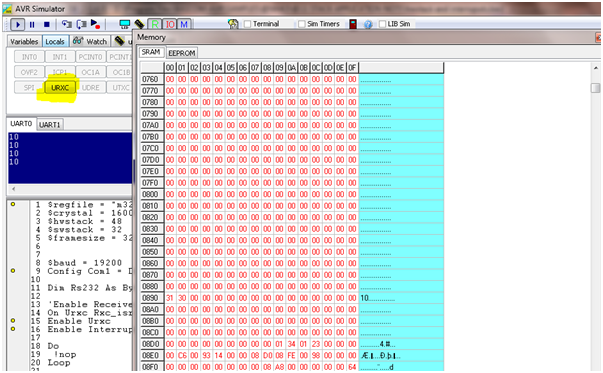
Task: Enable the Terminal checkbox
Action: (x=248, y=24)
